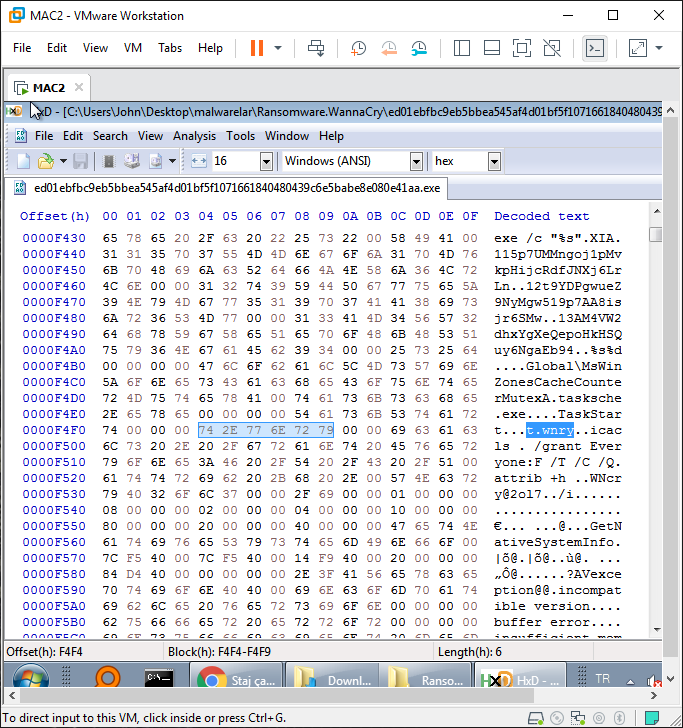
Task: Enter full screen mode in VMware
Action: click(522, 48)
